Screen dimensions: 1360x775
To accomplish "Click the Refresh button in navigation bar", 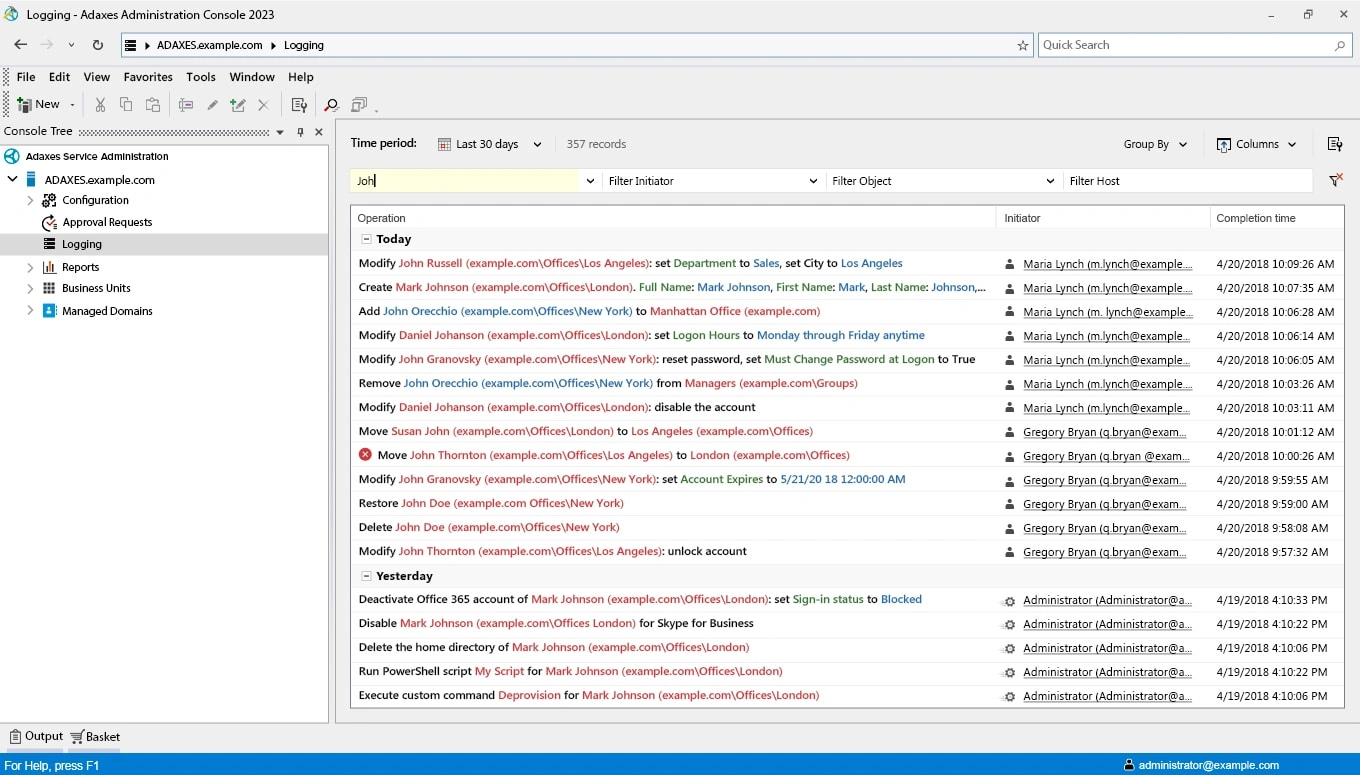I will click(98, 45).
